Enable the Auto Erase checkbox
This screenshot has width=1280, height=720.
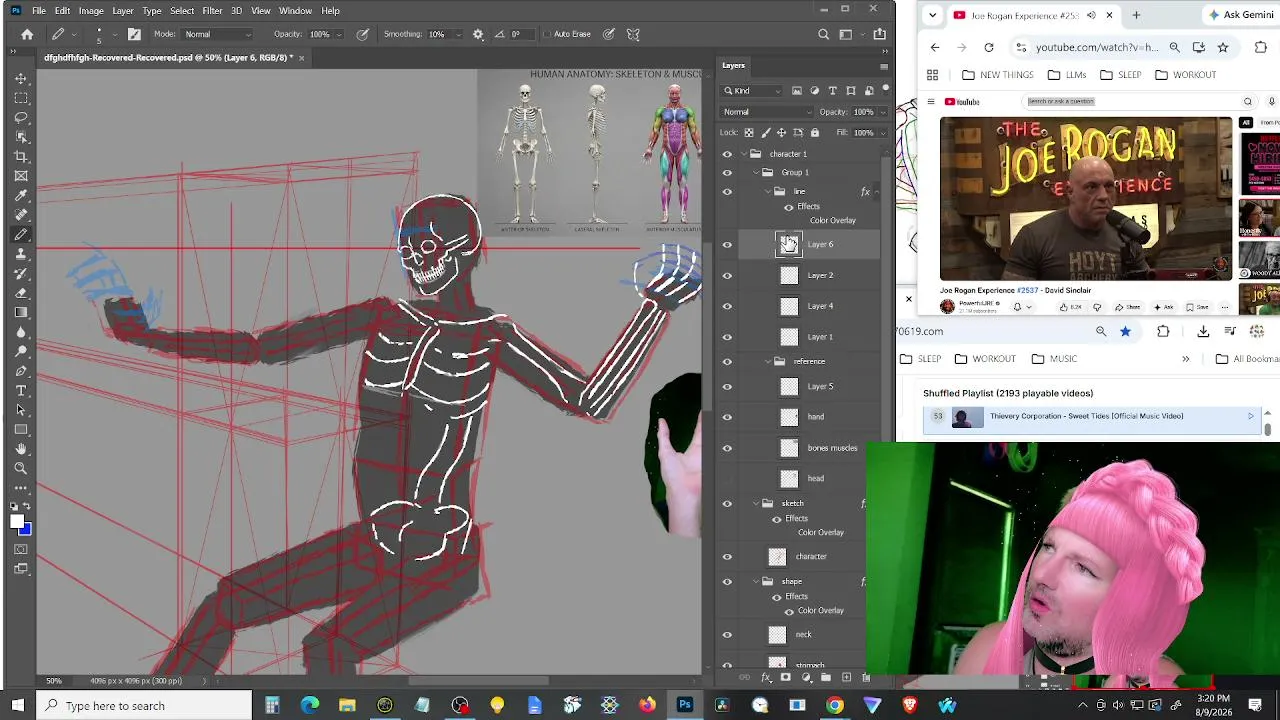pos(547,34)
